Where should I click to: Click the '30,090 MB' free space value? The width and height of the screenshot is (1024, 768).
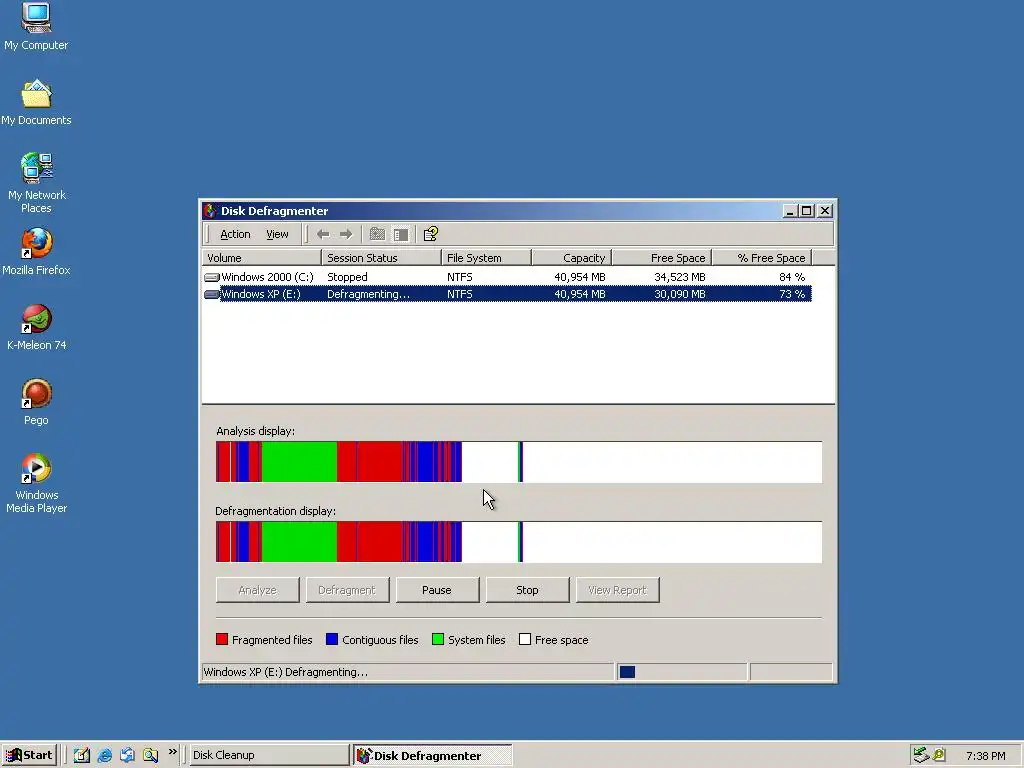coord(680,295)
